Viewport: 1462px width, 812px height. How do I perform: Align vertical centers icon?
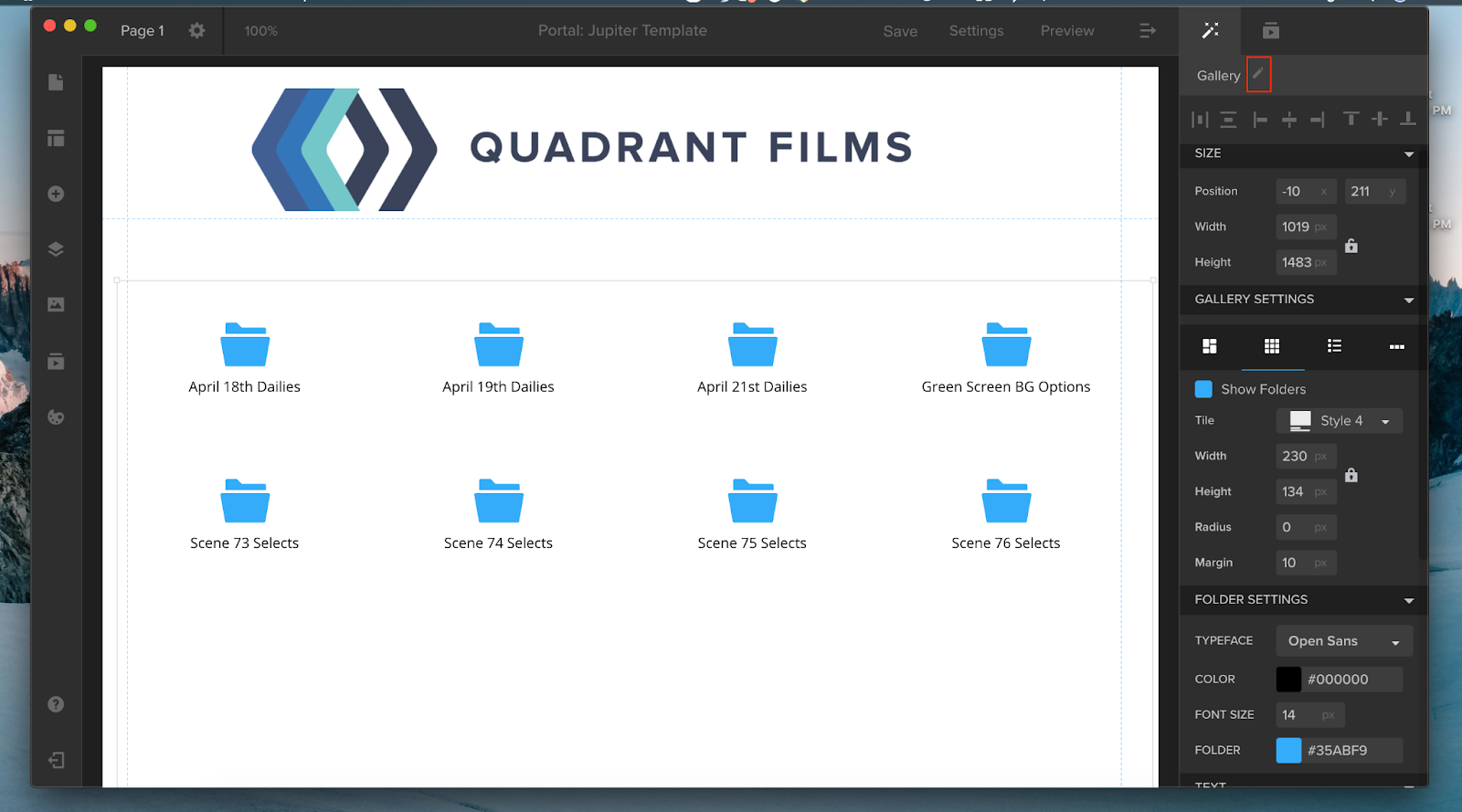coord(1380,119)
